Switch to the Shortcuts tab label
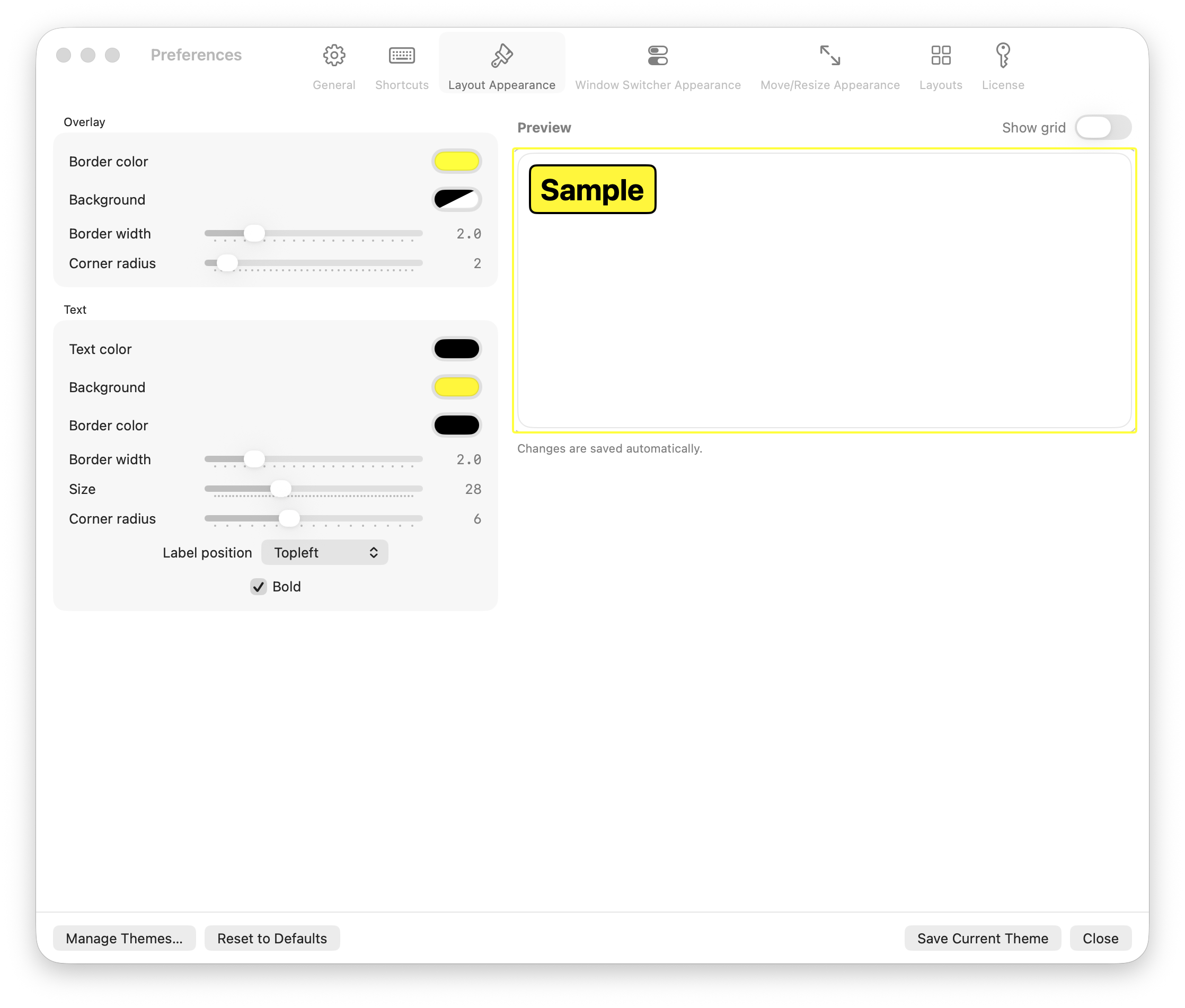The image size is (1185, 1008). point(402,85)
